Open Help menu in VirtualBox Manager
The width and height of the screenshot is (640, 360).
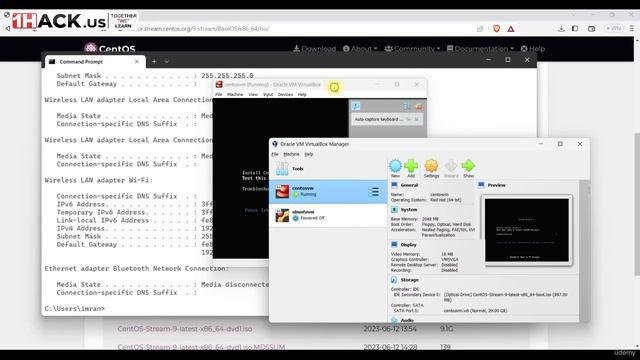click(309, 154)
